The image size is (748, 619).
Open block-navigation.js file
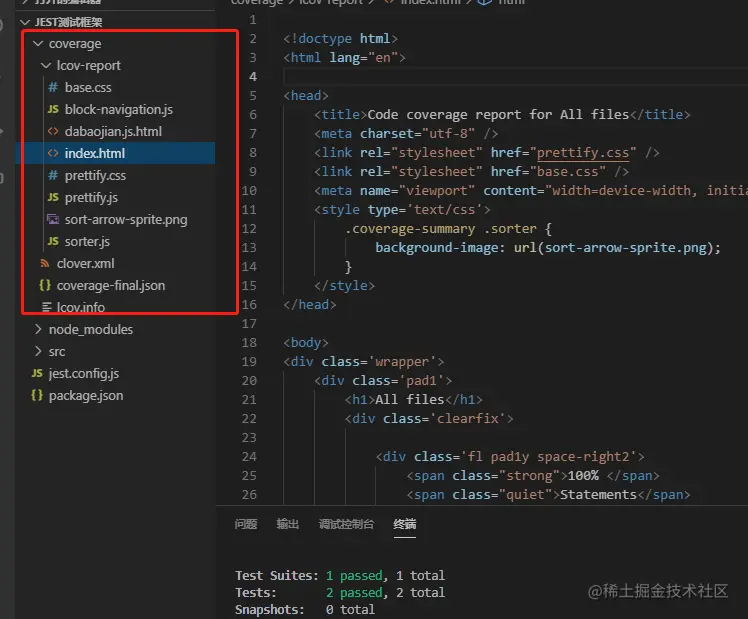(119, 110)
